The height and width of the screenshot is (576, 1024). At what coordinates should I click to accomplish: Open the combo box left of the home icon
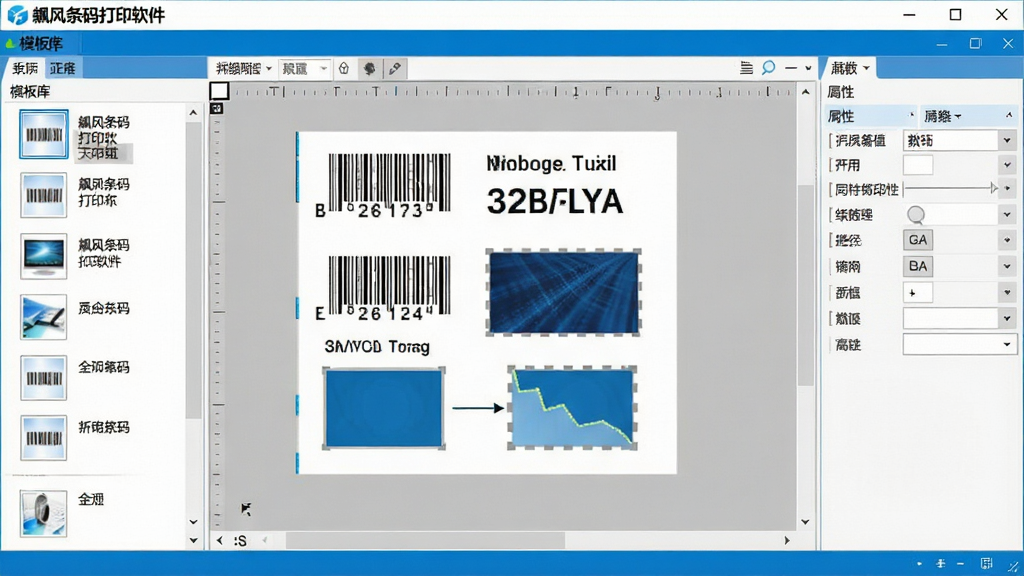click(x=304, y=68)
